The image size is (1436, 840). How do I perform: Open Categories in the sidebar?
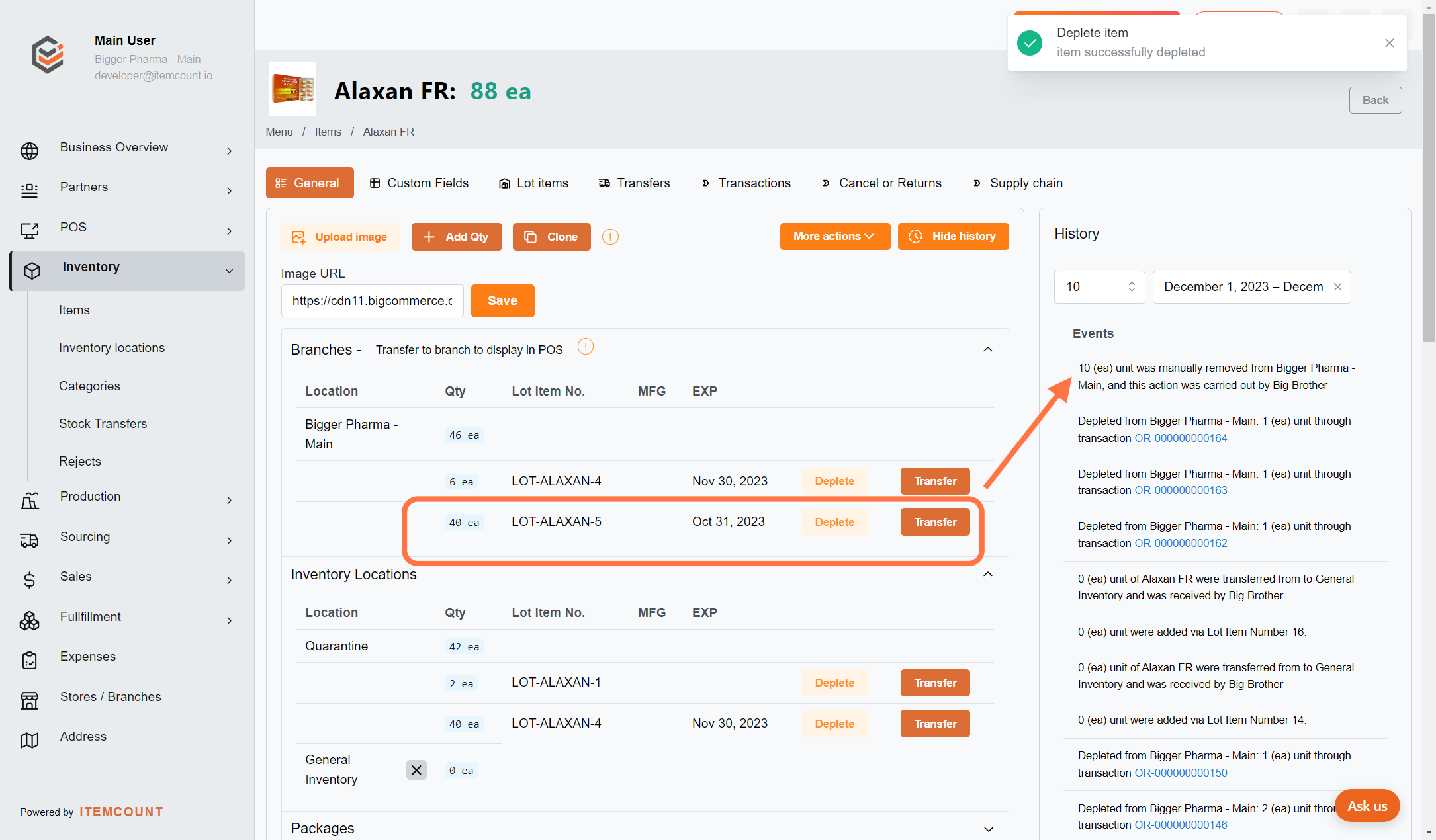[89, 386]
